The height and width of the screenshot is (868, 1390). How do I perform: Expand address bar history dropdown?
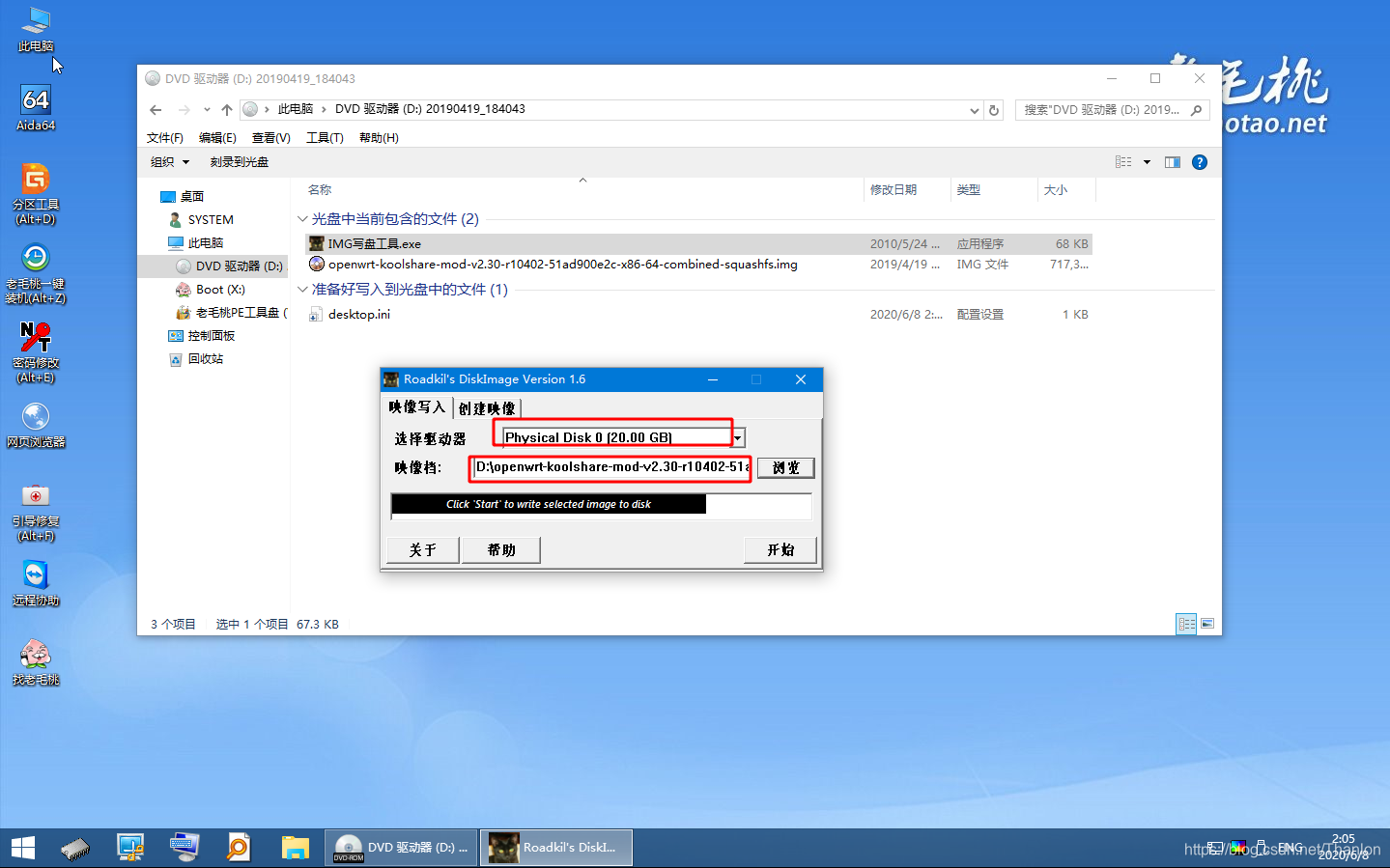click(975, 110)
